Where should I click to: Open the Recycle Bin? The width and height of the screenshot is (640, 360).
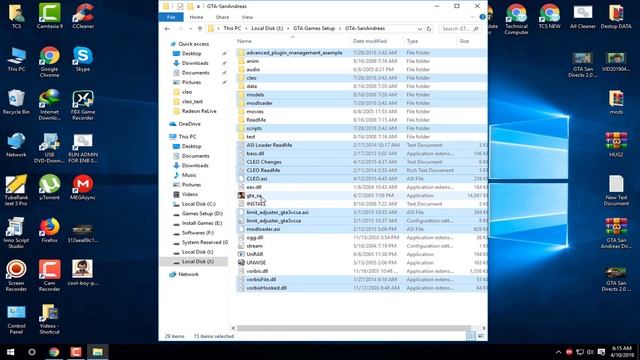tap(16, 102)
